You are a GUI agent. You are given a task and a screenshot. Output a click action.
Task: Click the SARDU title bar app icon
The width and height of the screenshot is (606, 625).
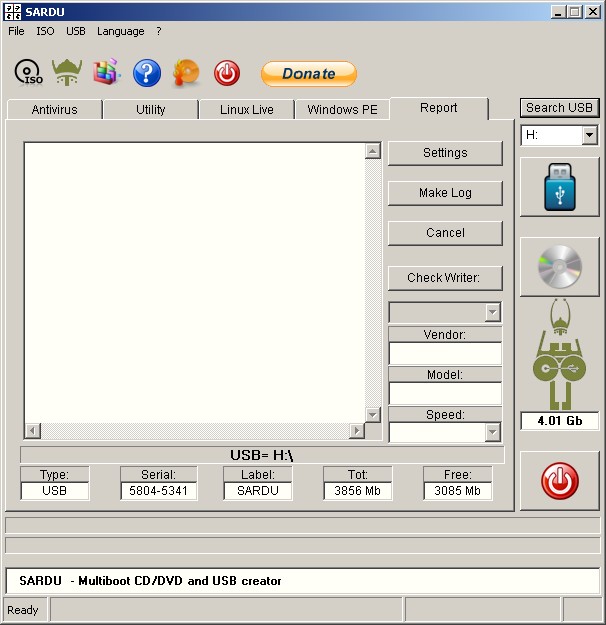[x=12, y=12]
